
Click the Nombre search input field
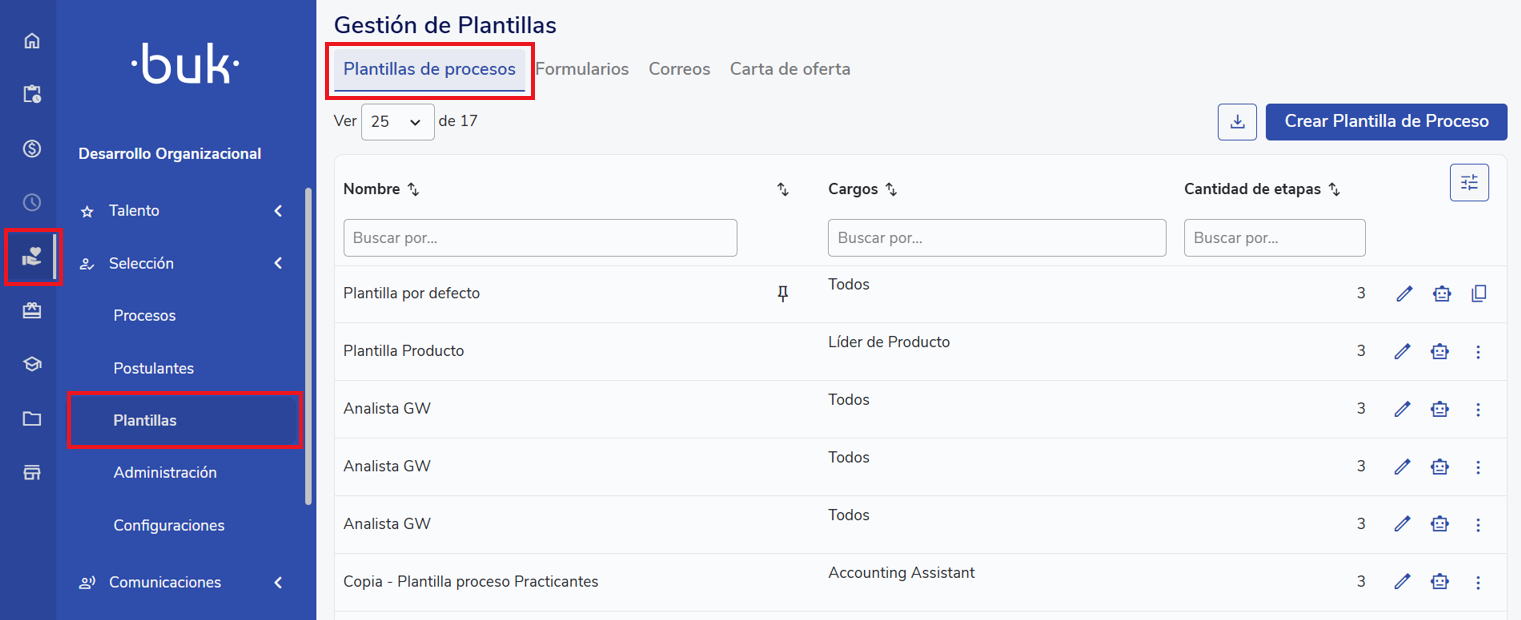coord(540,238)
